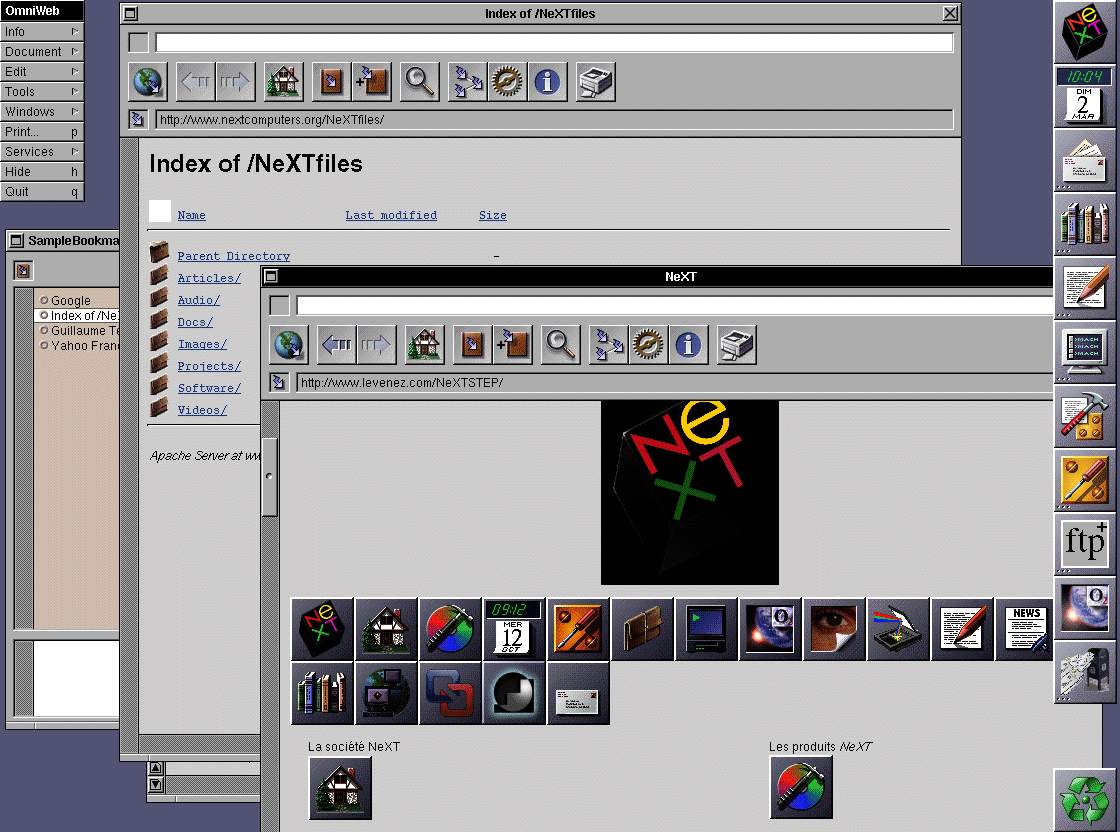Open the Videos/ directory link

[x=202, y=410]
